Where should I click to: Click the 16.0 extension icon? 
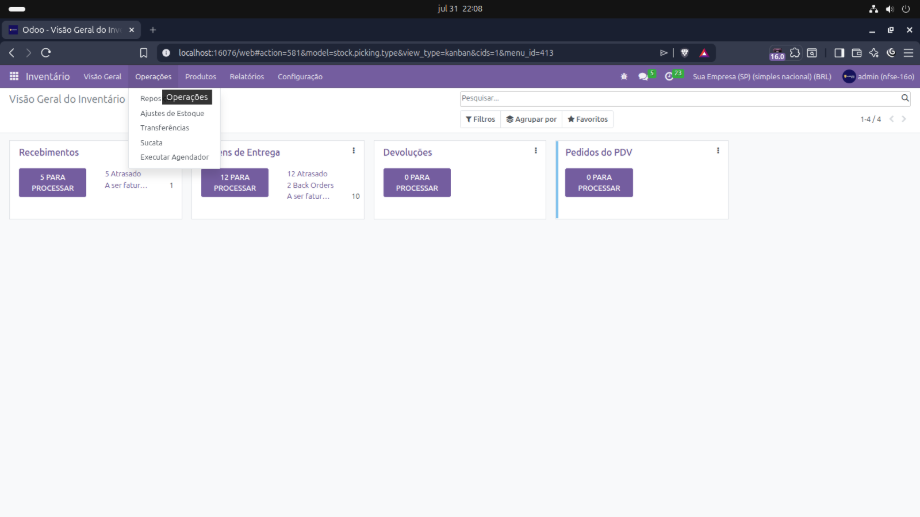[777, 53]
